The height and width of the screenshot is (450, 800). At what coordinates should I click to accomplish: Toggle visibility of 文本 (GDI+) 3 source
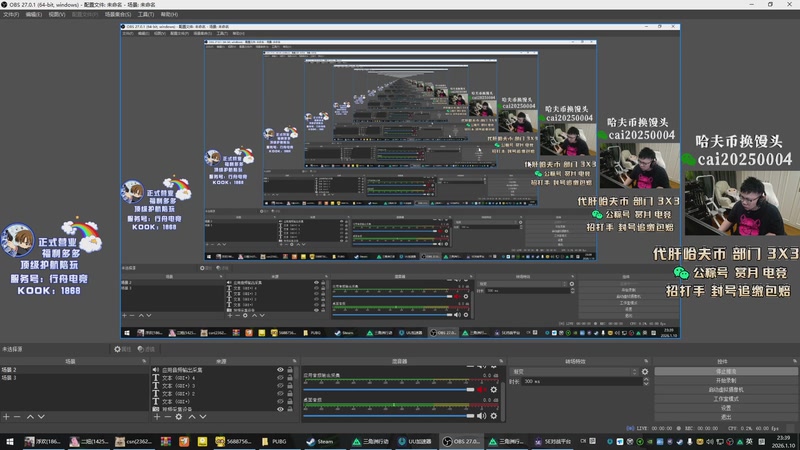[x=280, y=386]
